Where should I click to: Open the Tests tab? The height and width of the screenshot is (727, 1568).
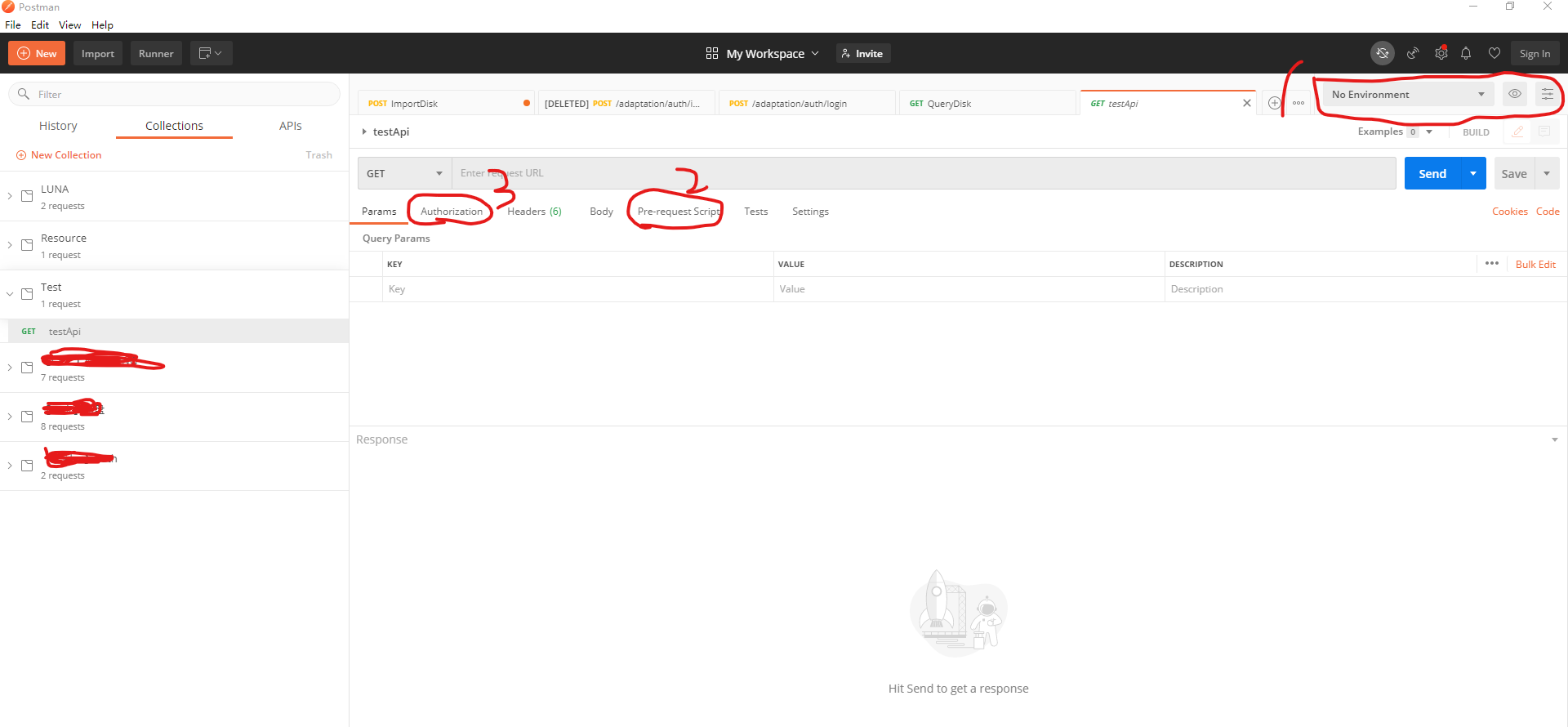coord(755,212)
